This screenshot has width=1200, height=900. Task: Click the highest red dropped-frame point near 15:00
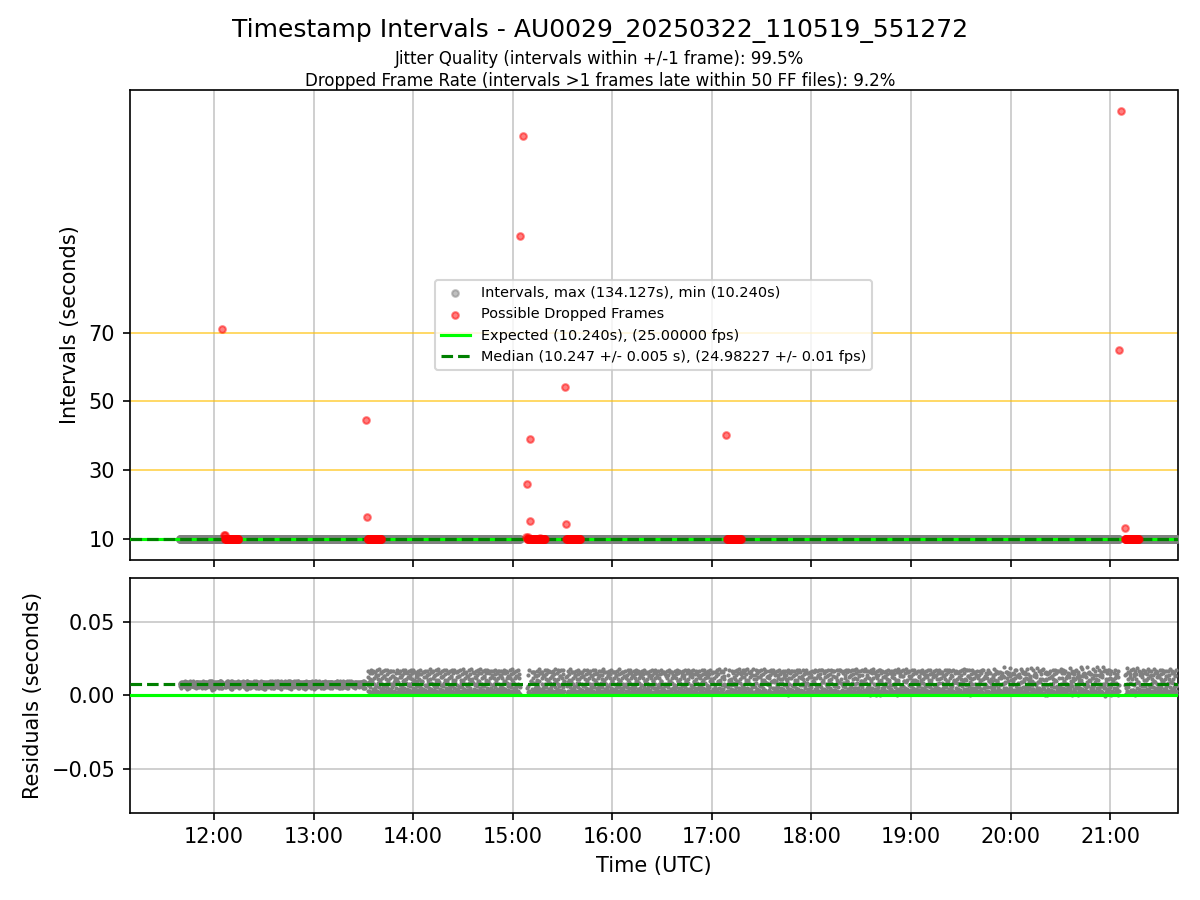523,136
